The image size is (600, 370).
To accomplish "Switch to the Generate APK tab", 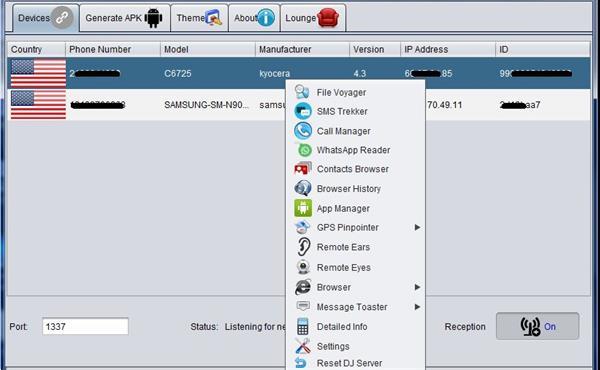I will (124, 18).
